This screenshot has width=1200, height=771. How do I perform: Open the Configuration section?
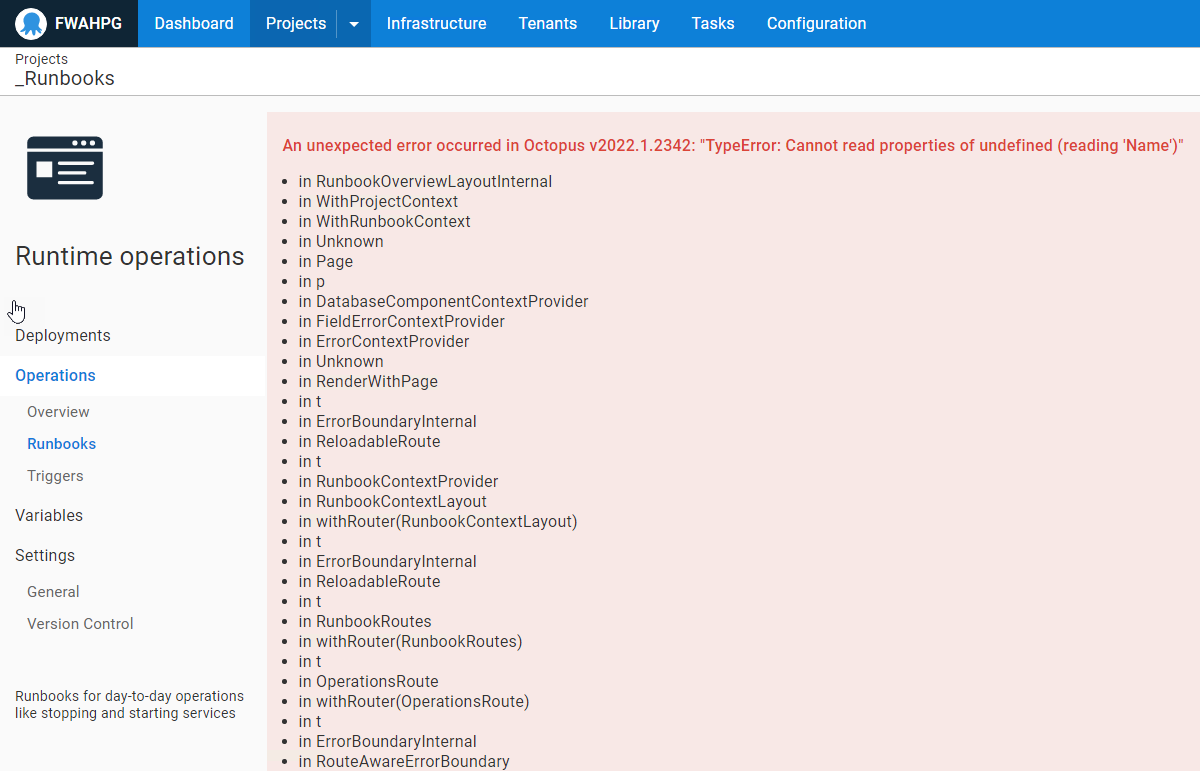[x=816, y=23]
